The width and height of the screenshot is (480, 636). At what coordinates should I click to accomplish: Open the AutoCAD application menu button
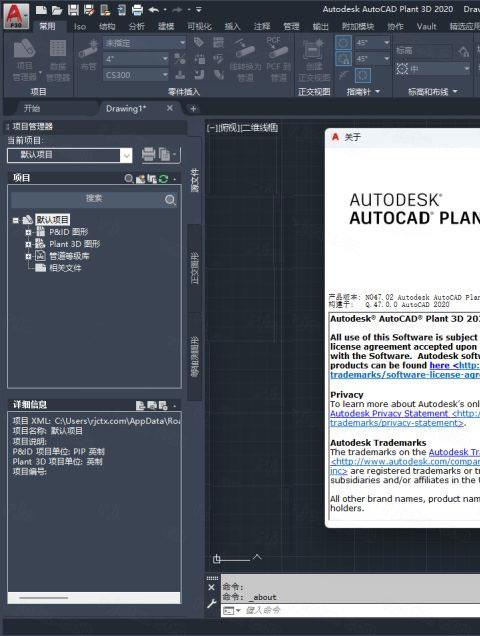[x=16, y=16]
